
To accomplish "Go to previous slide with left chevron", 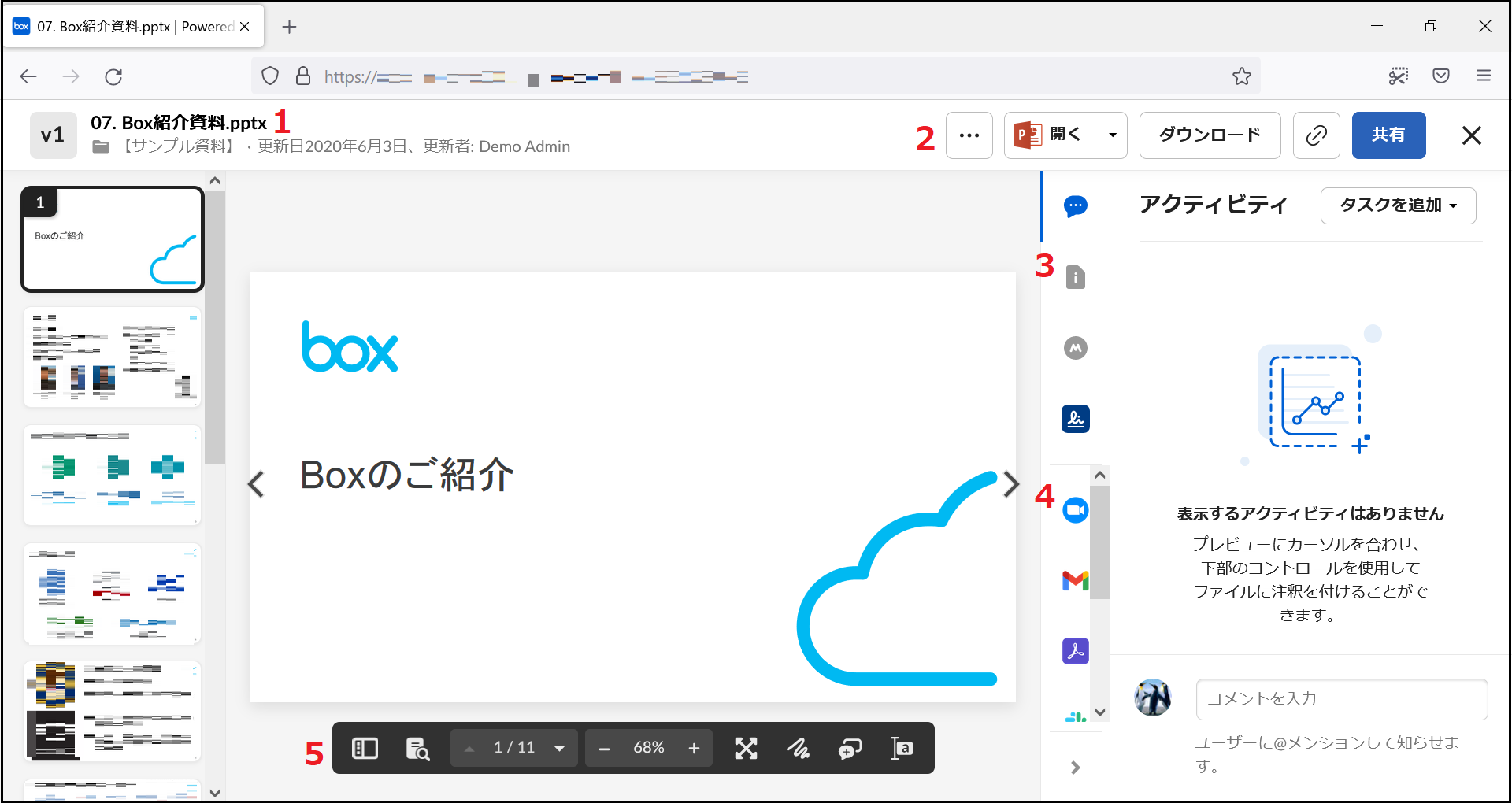I will 255,484.
